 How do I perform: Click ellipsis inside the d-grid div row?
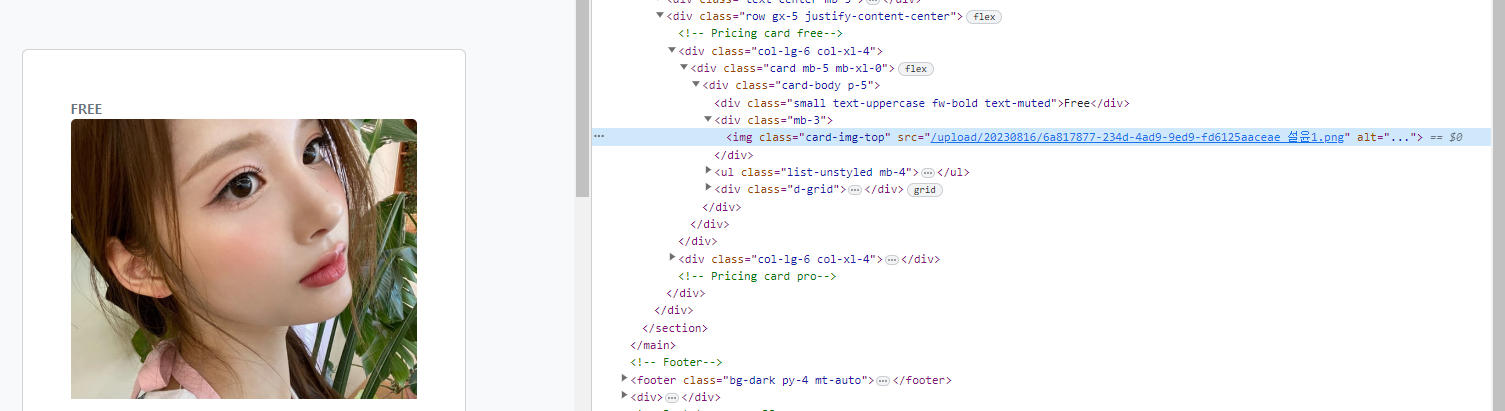pos(855,190)
